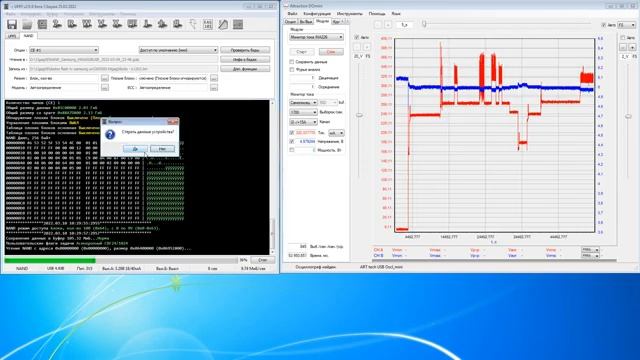The width and height of the screenshot is (640, 360).
Task: Click the browse button next to Режим field
Action: click(104, 78)
